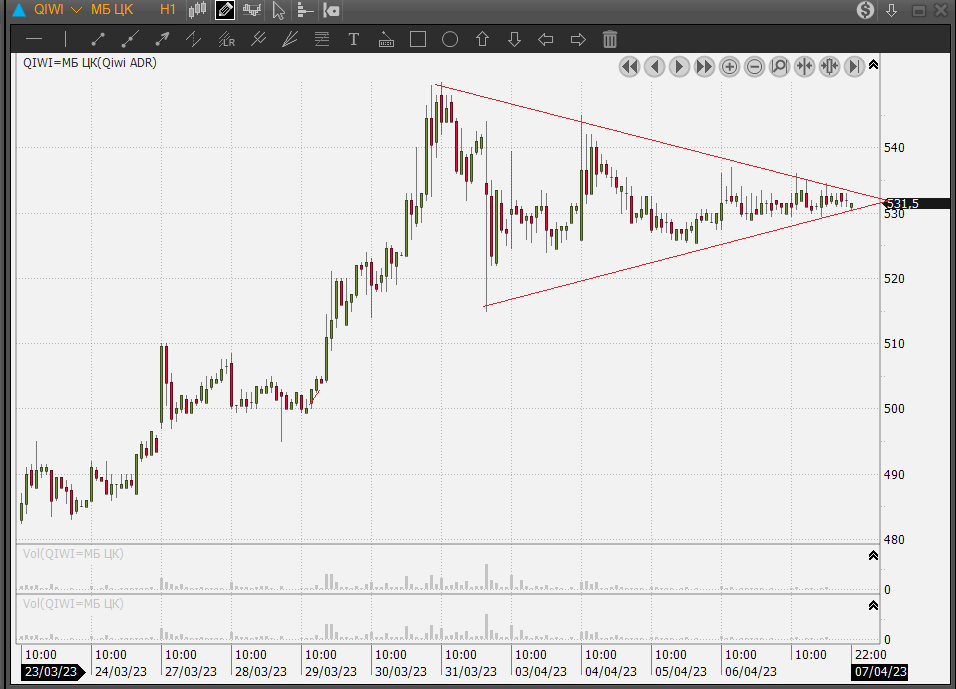Delete drawings with the trash can icon
Image resolution: width=956 pixels, height=689 pixels.
click(610, 40)
